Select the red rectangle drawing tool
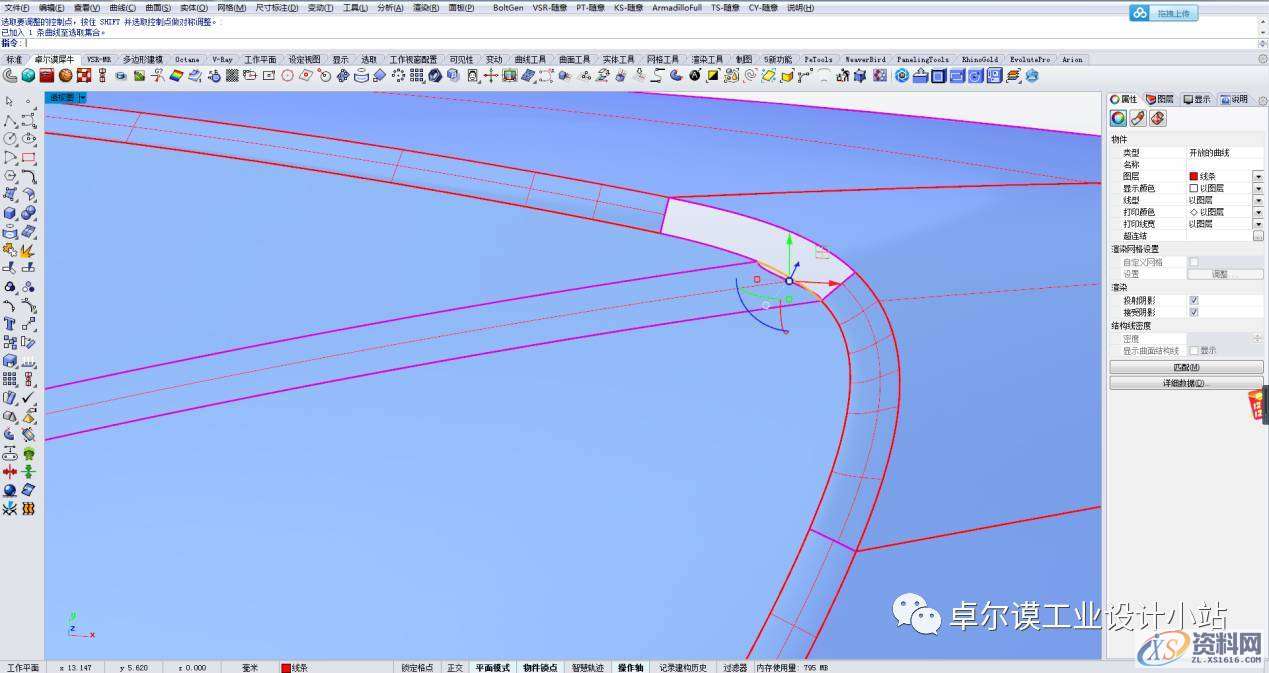This screenshot has width=1269, height=673. click(x=28, y=158)
